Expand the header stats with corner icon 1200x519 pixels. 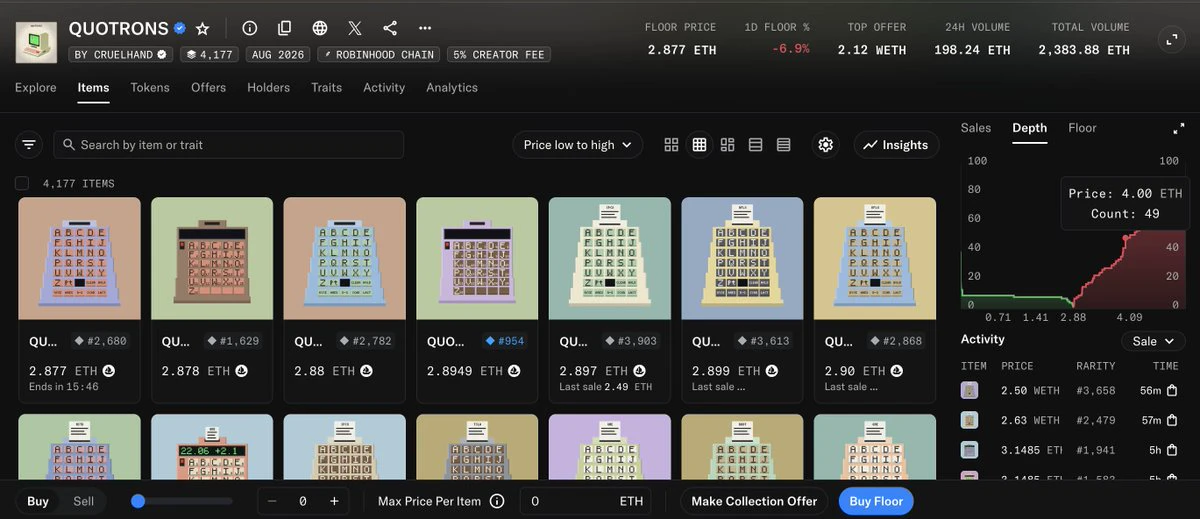click(x=1170, y=40)
